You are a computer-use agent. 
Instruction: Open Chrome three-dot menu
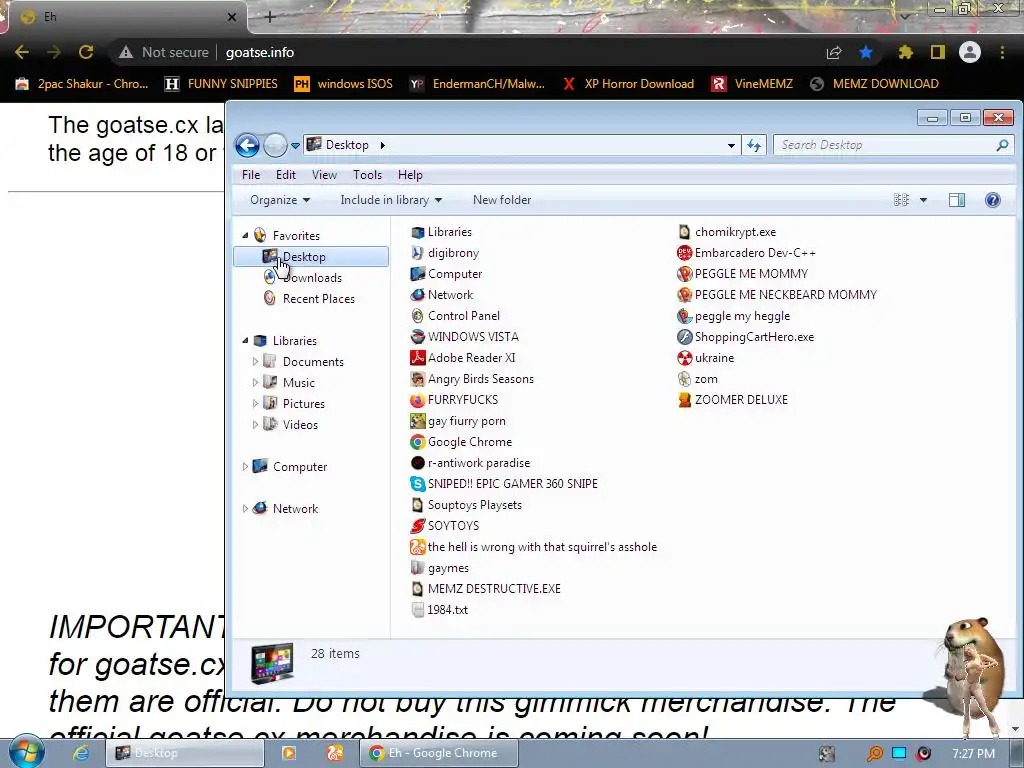click(1002, 52)
